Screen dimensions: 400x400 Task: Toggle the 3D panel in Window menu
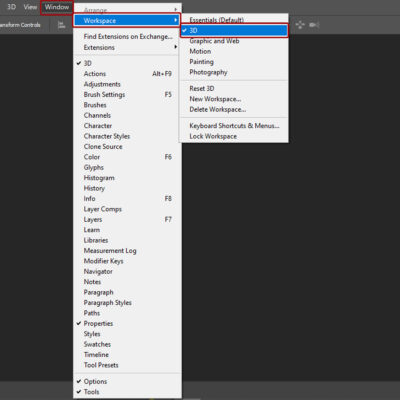pos(127,63)
